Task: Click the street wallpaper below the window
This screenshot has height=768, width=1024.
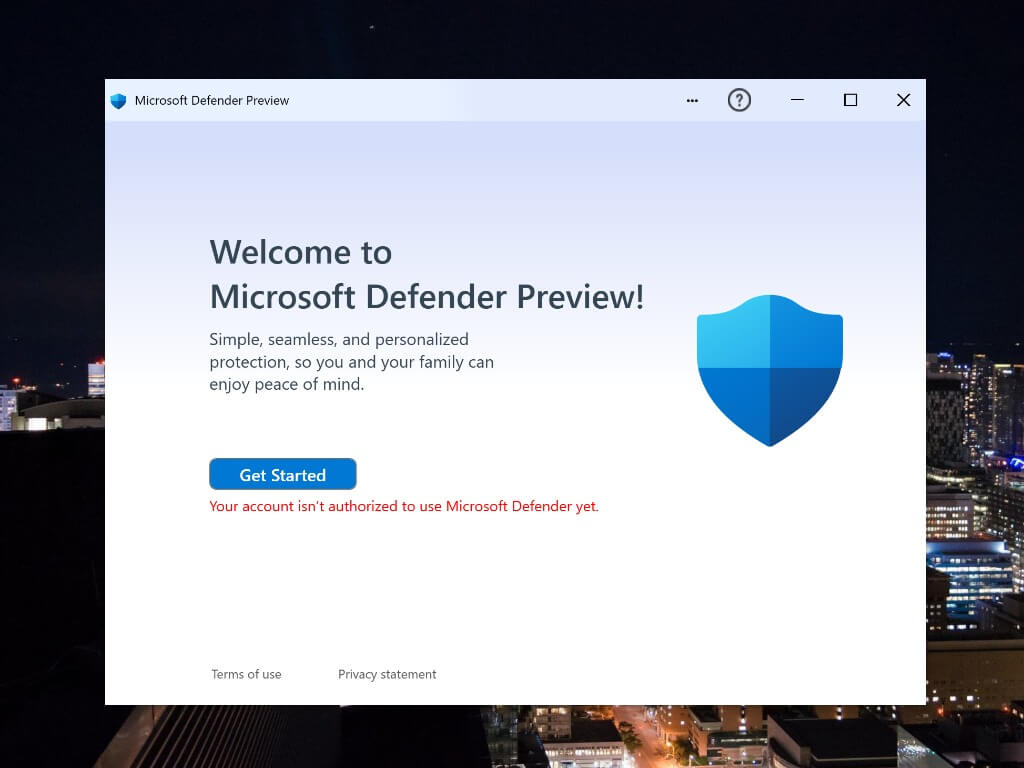Action: coord(600,738)
